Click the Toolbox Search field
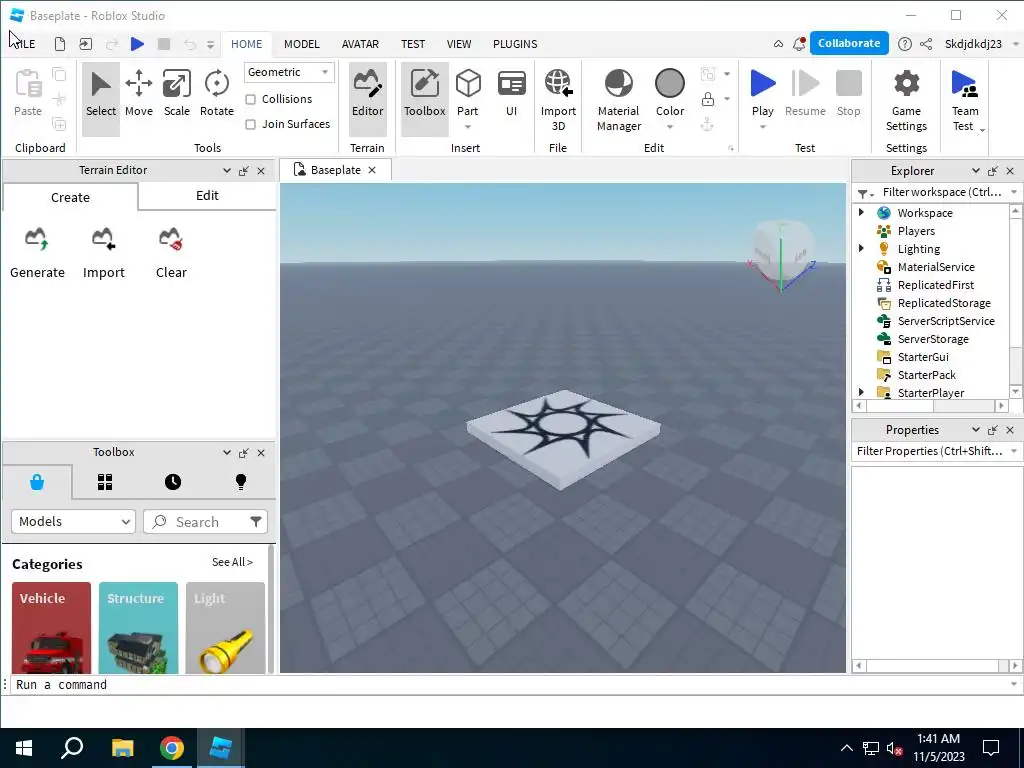The height and width of the screenshot is (768, 1024). point(196,522)
